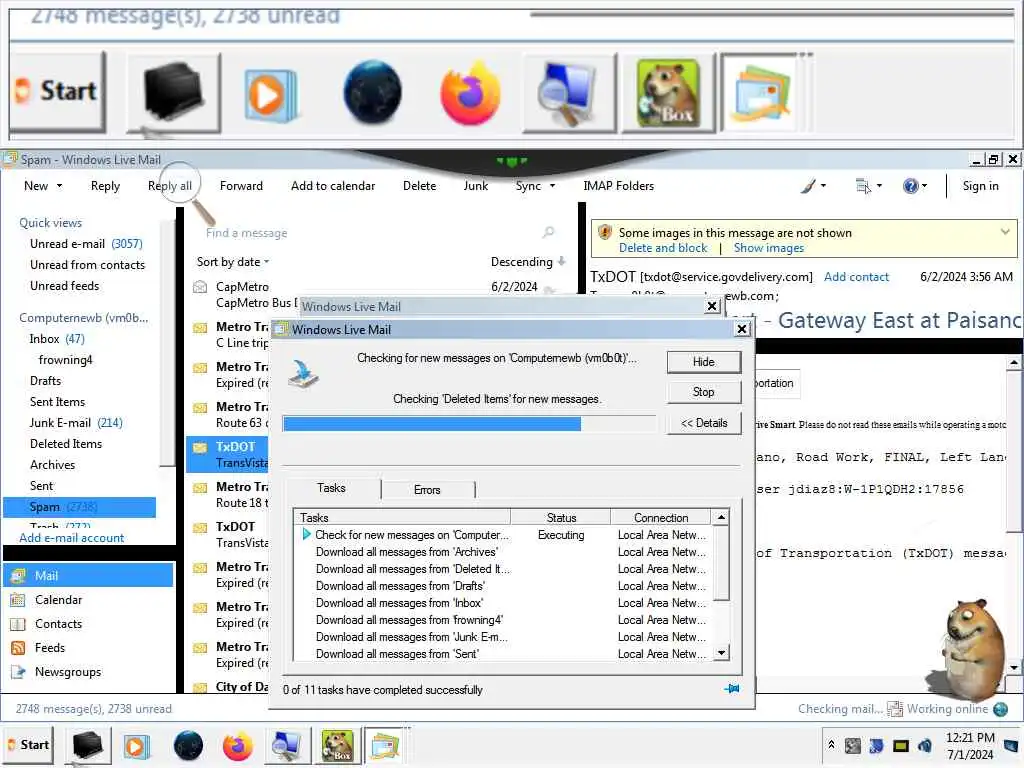1024x768 pixels.
Task: Click the globe icon in status bar
Action: [x=1000, y=709]
